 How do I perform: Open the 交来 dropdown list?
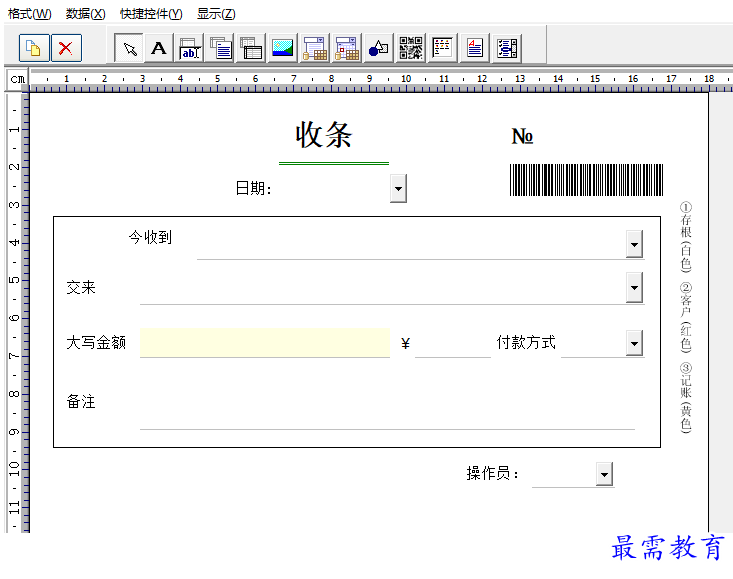tap(634, 288)
